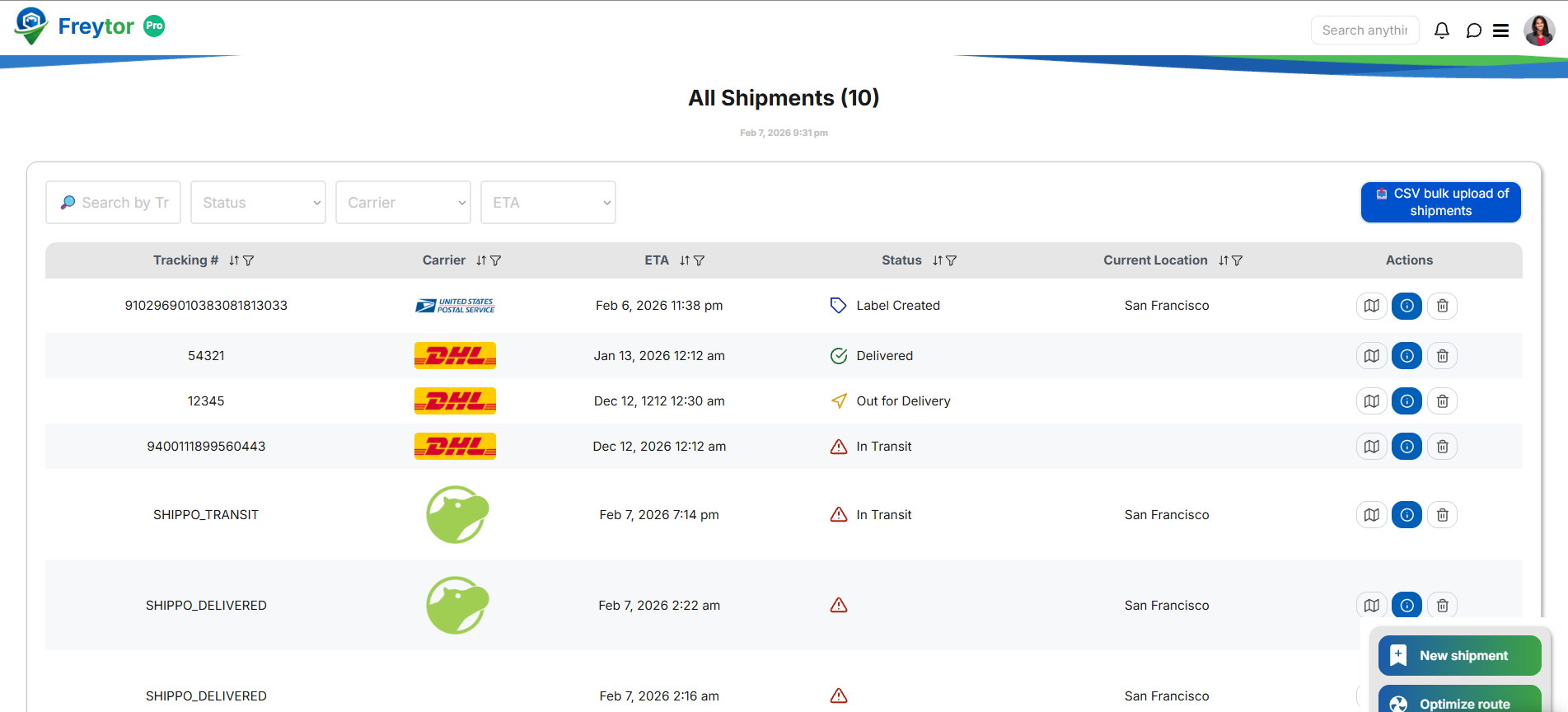Click San Francisco in SHIPPO_TRANSIT row
The image size is (1568, 712).
[x=1167, y=515]
